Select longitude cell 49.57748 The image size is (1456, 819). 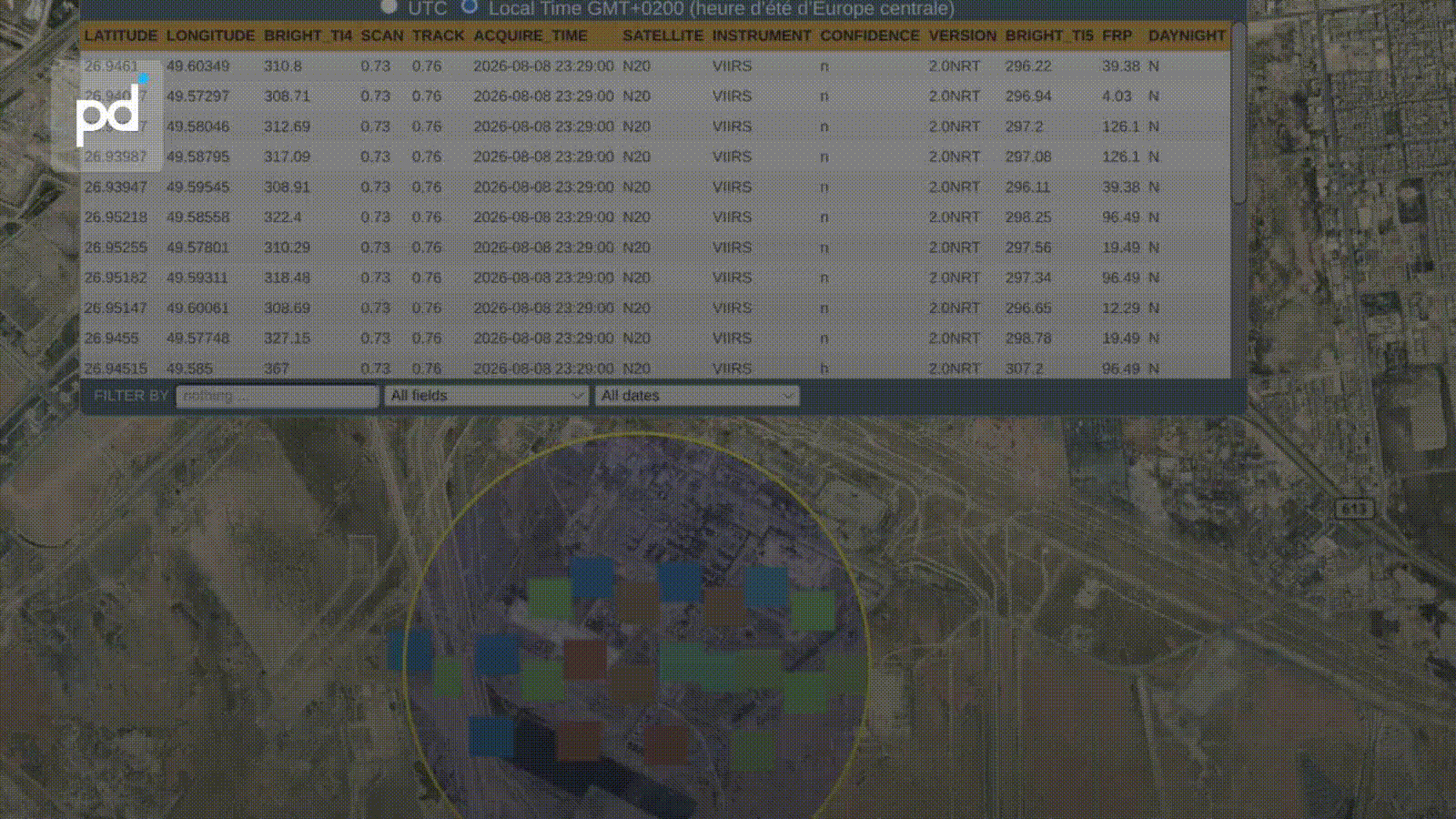click(198, 338)
